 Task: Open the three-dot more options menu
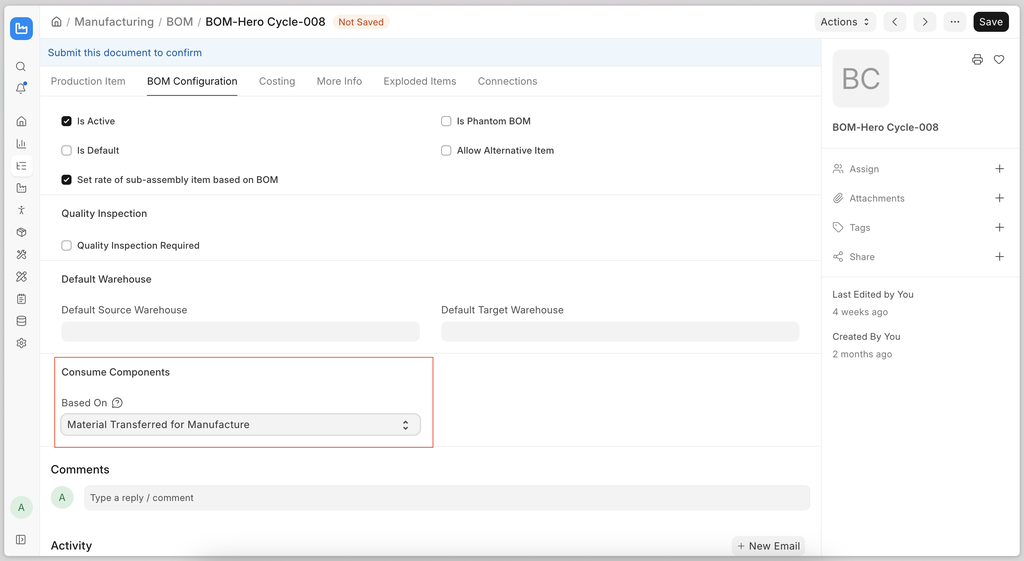(x=955, y=22)
